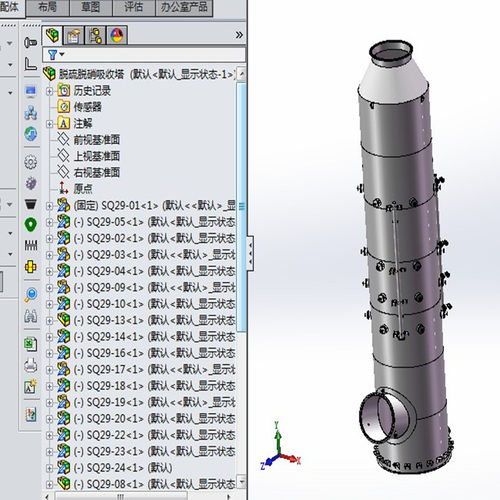Image resolution: width=500 pixels, height=500 pixels.
Task: Click the 传感器 sensors folder icon
Action: pyautogui.click(x=63, y=107)
